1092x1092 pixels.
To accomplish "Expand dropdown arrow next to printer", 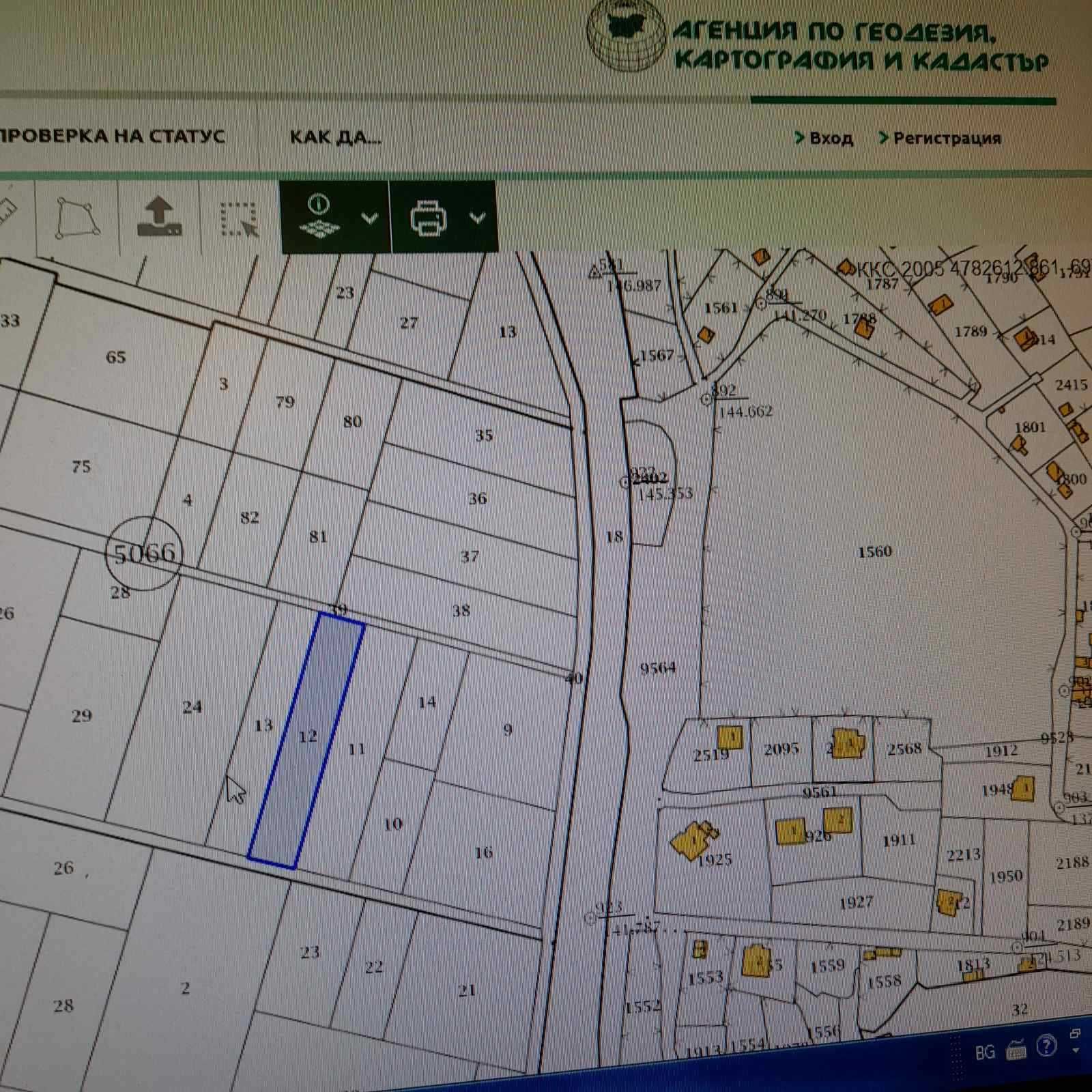I will (478, 218).
